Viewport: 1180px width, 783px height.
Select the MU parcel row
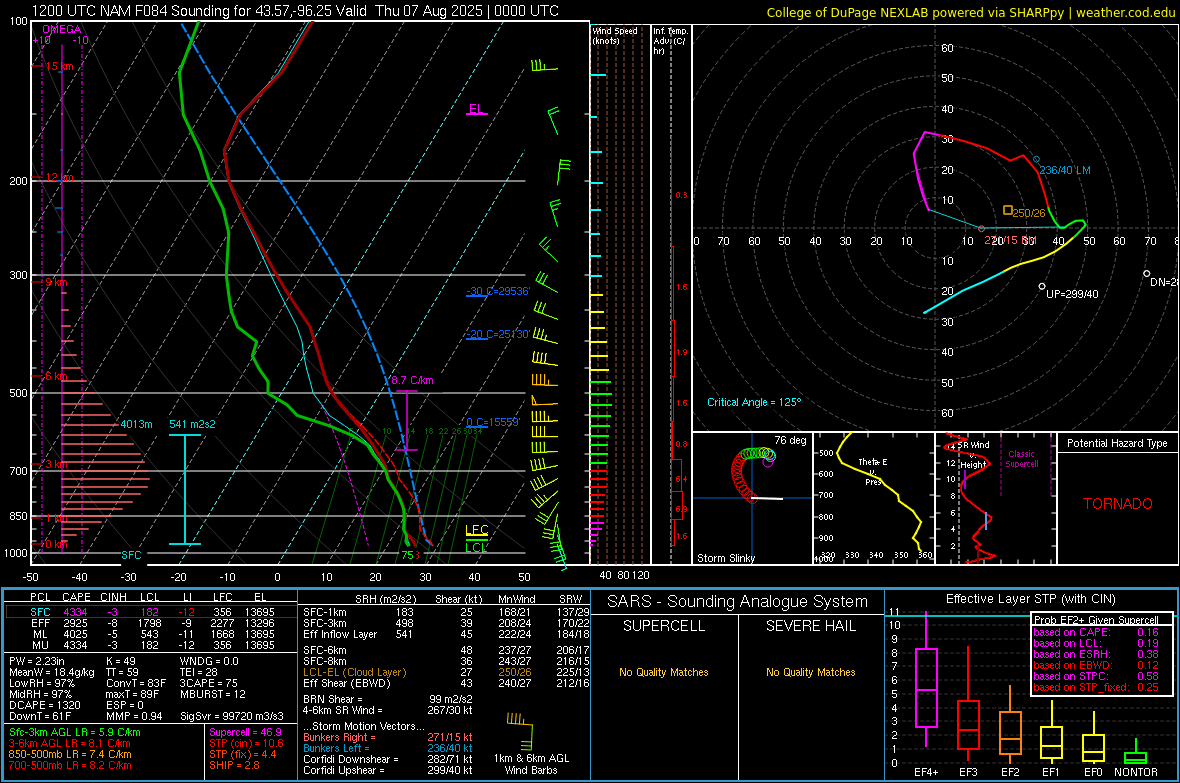point(151,645)
